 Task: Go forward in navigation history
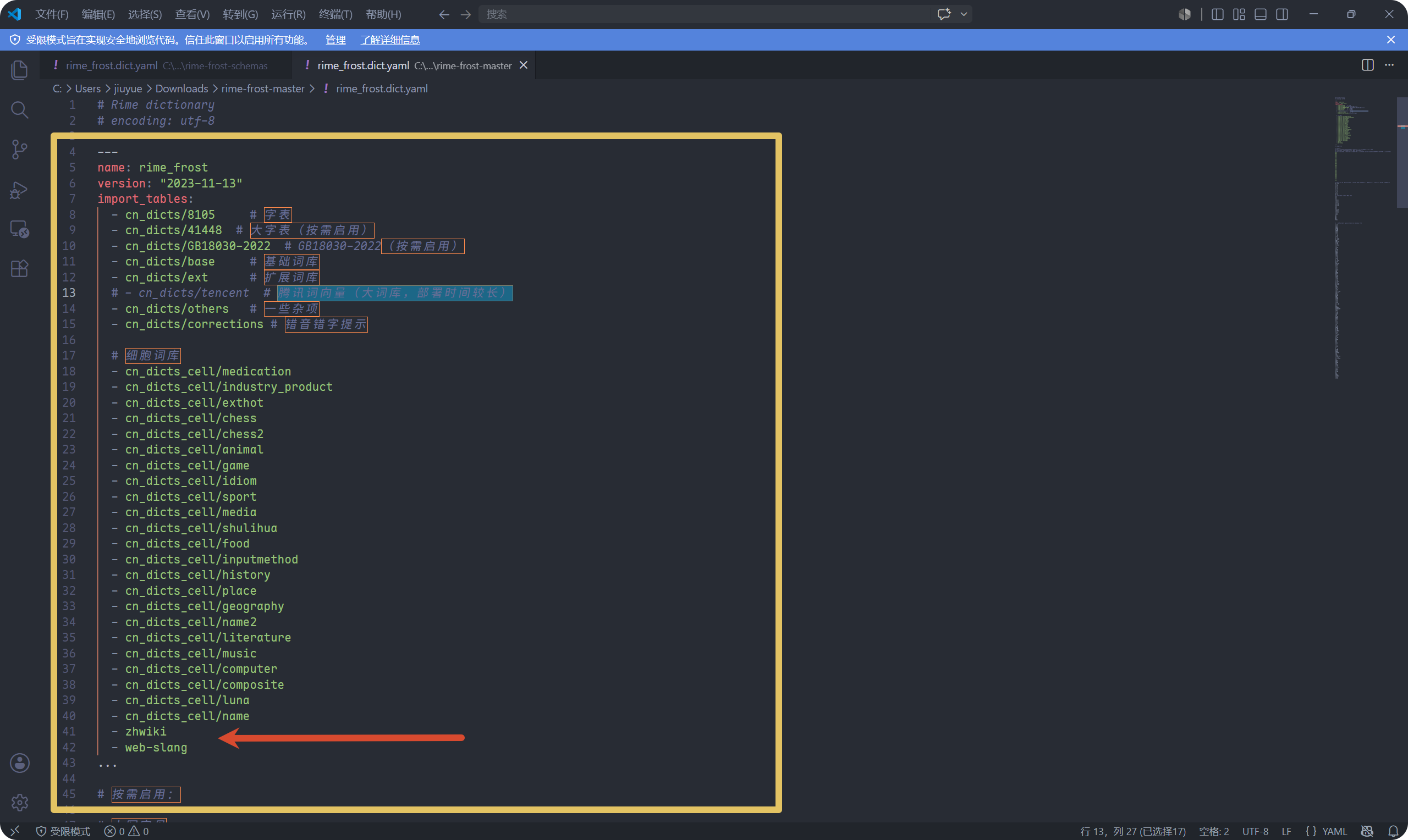[x=465, y=14]
